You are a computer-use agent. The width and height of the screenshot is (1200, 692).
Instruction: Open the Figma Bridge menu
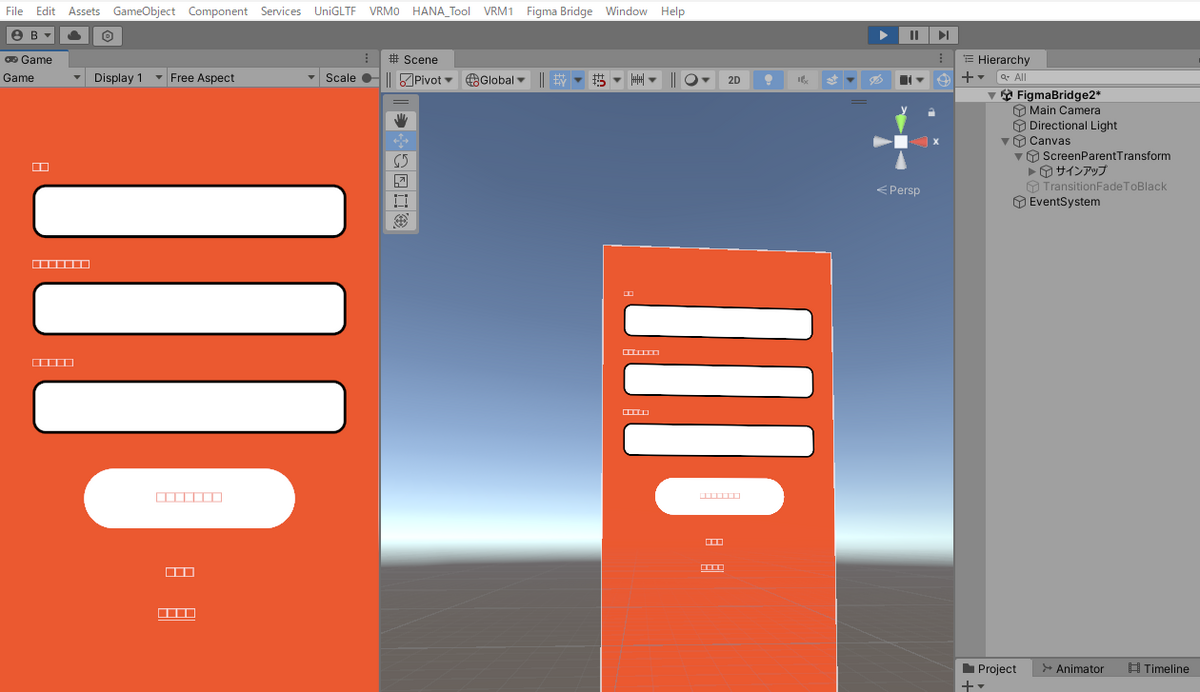click(559, 11)
